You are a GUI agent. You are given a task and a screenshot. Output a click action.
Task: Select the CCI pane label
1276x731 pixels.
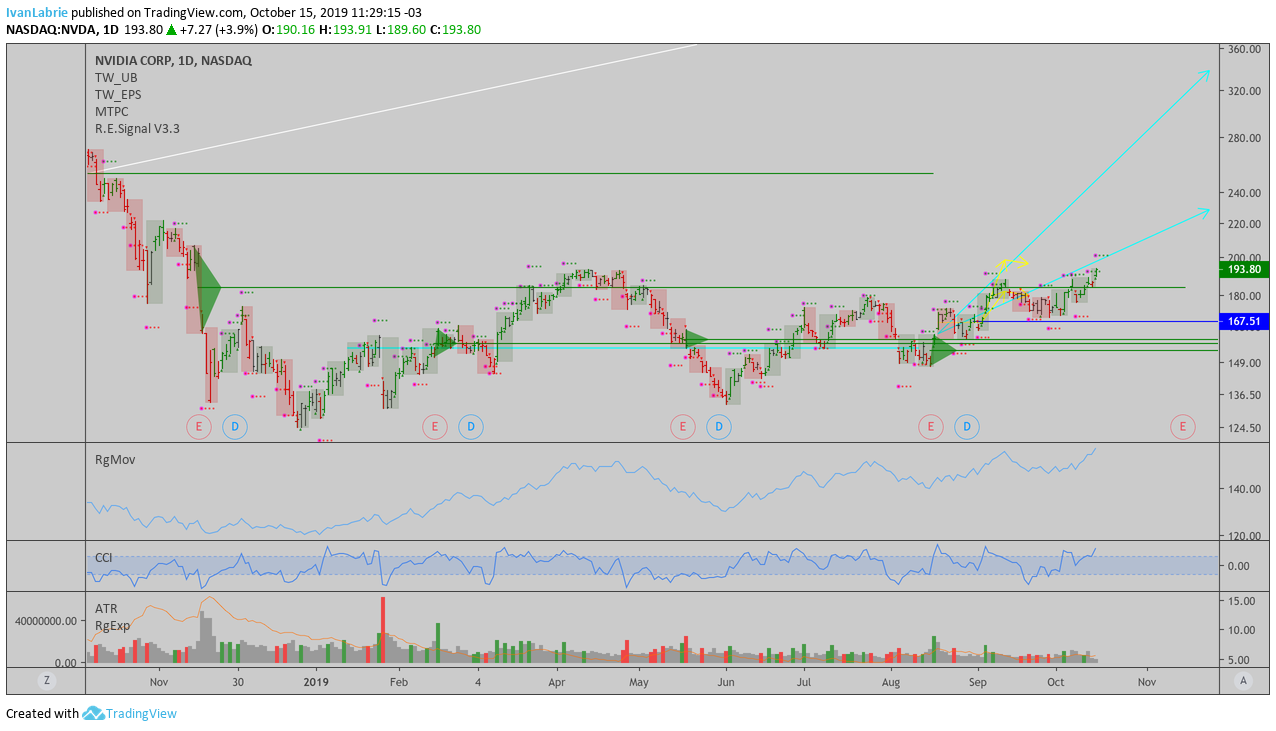pyautogui.click(x=104, y=557)
